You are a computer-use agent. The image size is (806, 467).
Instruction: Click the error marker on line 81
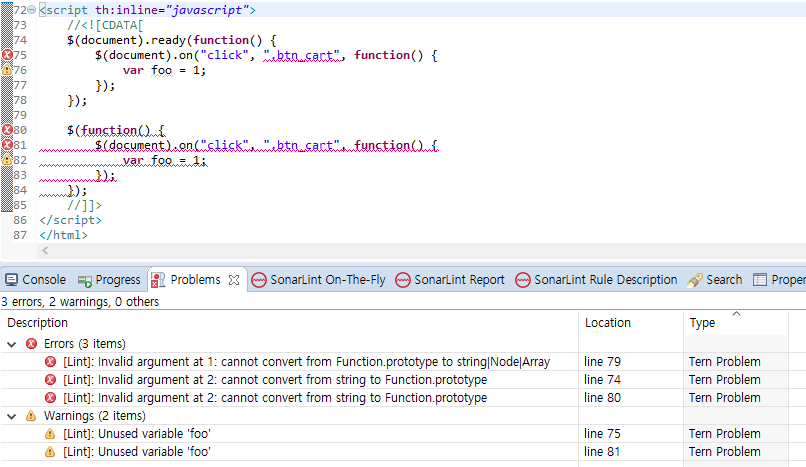[7, 145]
